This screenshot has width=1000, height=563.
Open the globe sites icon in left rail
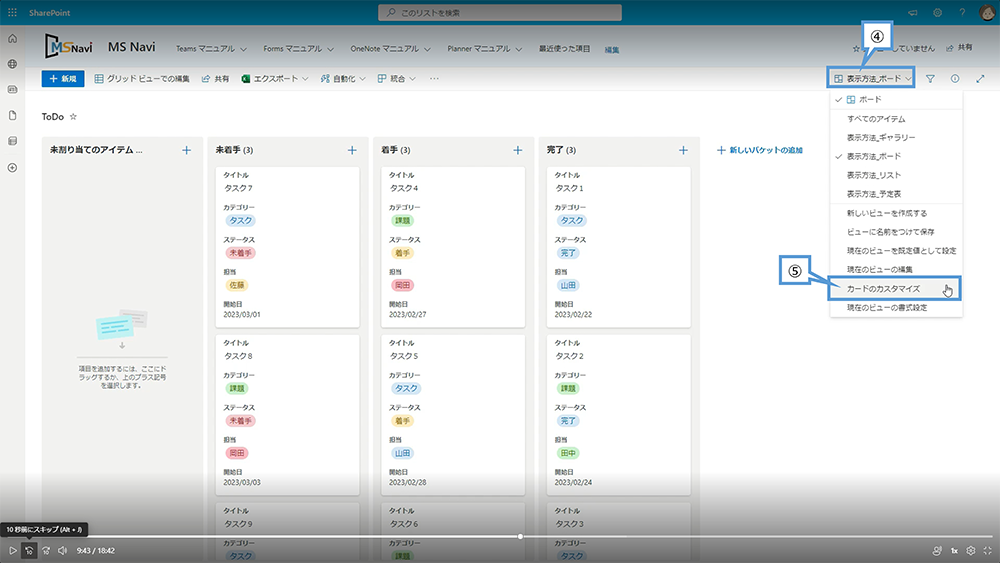tap(12, 64)
